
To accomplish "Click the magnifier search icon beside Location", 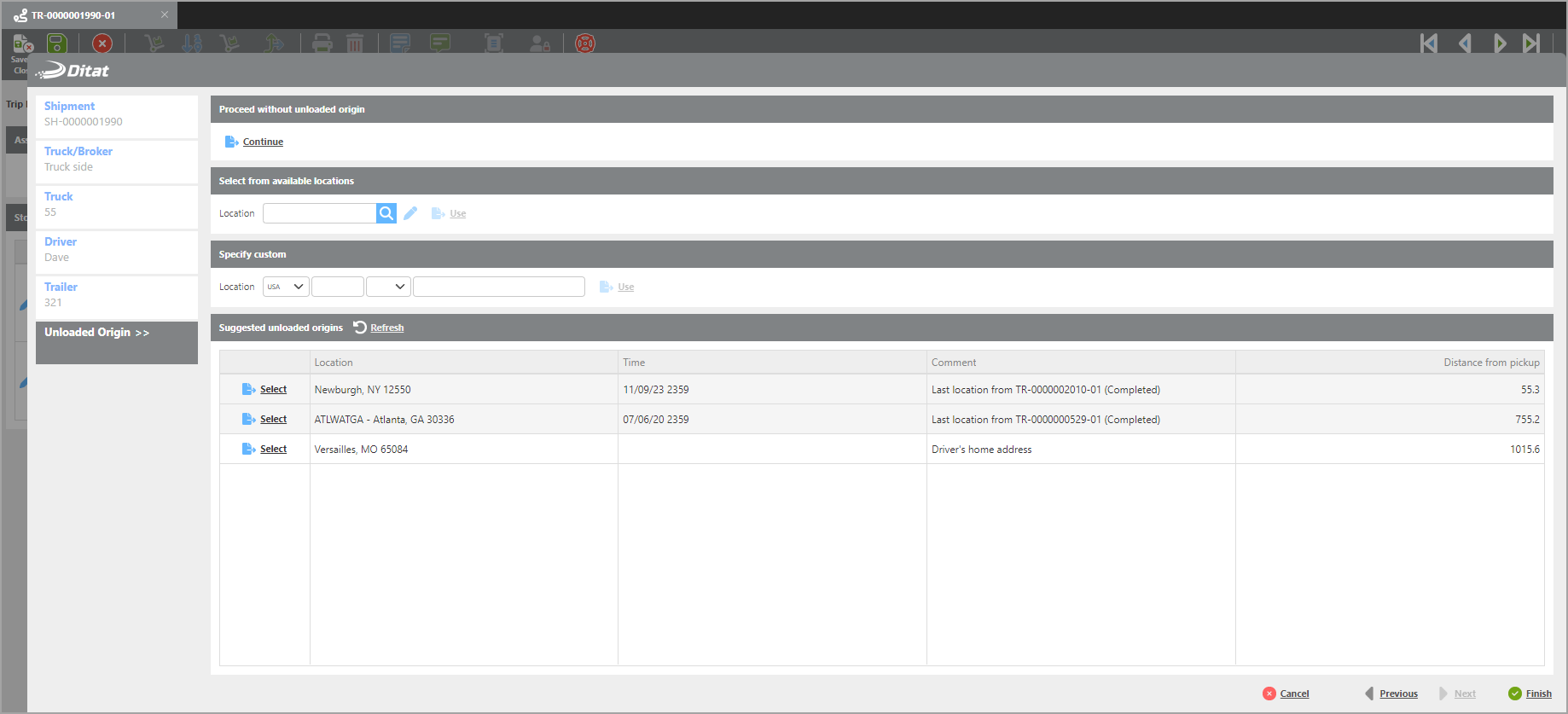I will tap(386, 213).
